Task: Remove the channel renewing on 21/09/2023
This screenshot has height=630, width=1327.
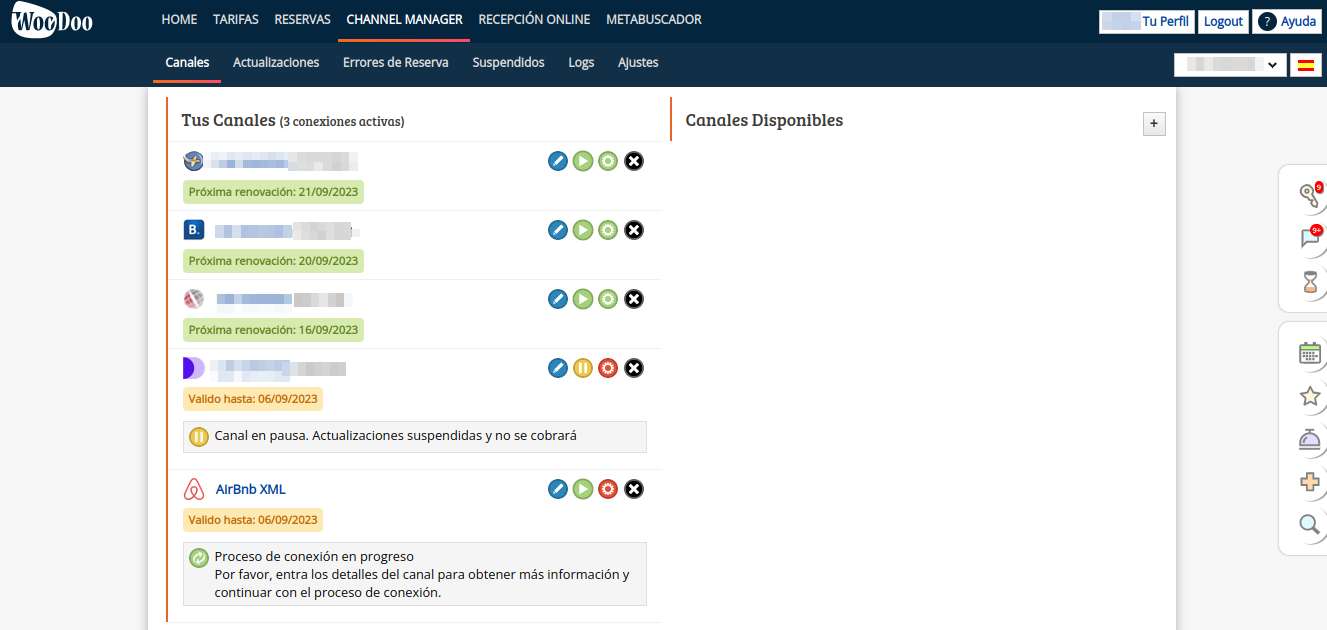Action: coord(634,161)
